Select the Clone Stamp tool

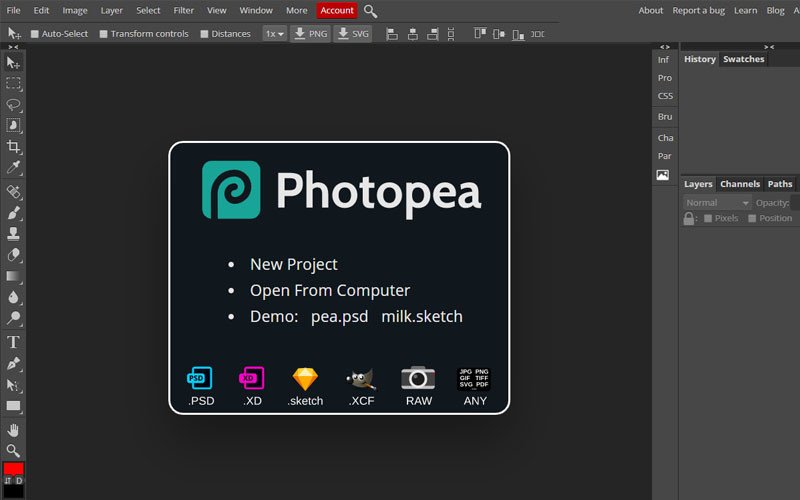[13, 234]
